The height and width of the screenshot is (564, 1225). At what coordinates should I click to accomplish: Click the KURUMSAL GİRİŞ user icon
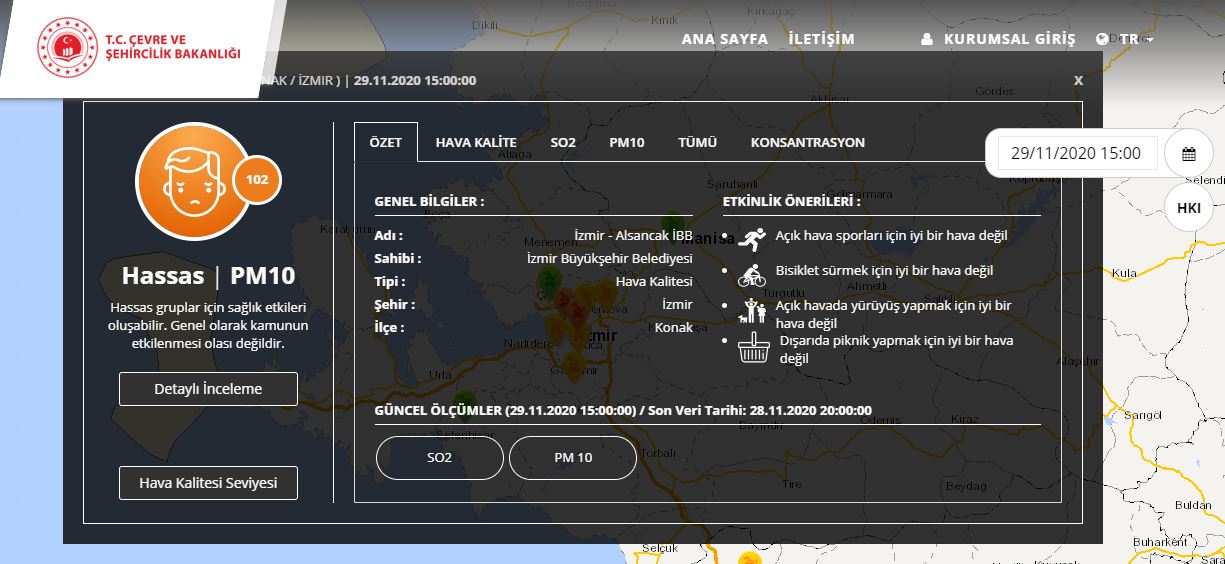[927, 39]
